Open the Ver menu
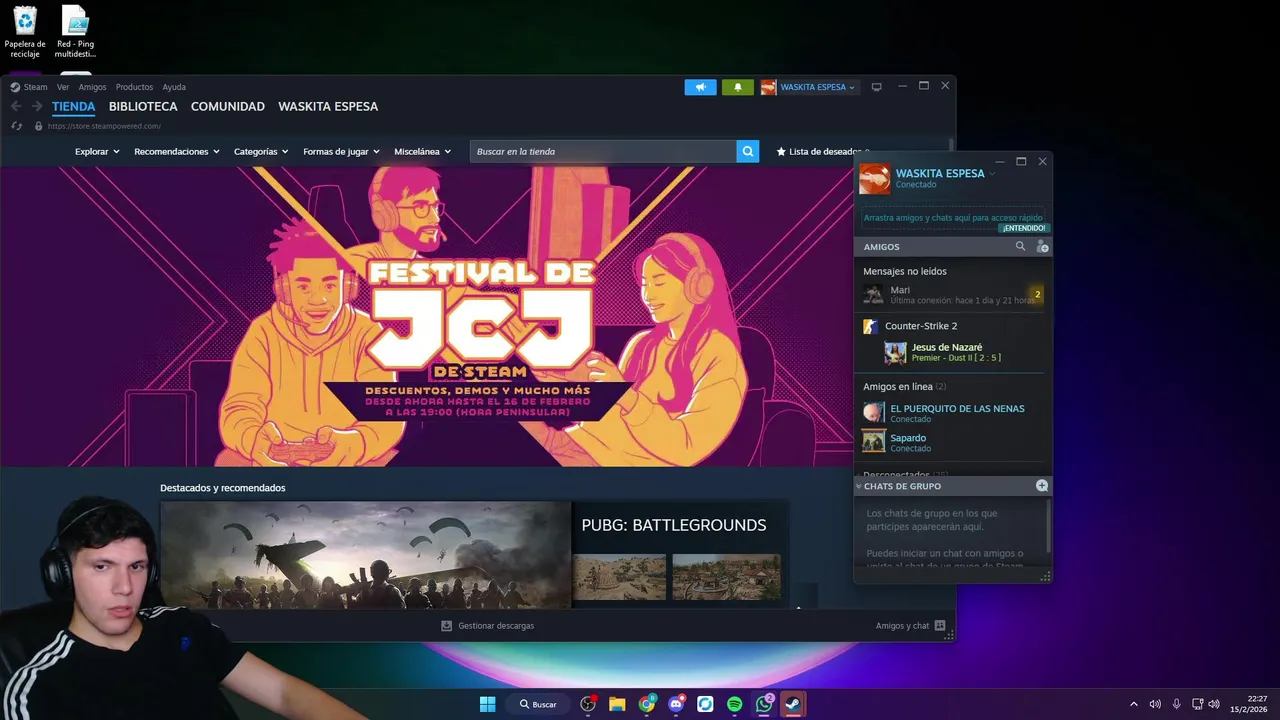This screenshot has width=1280, height=720. pos(63,87)
